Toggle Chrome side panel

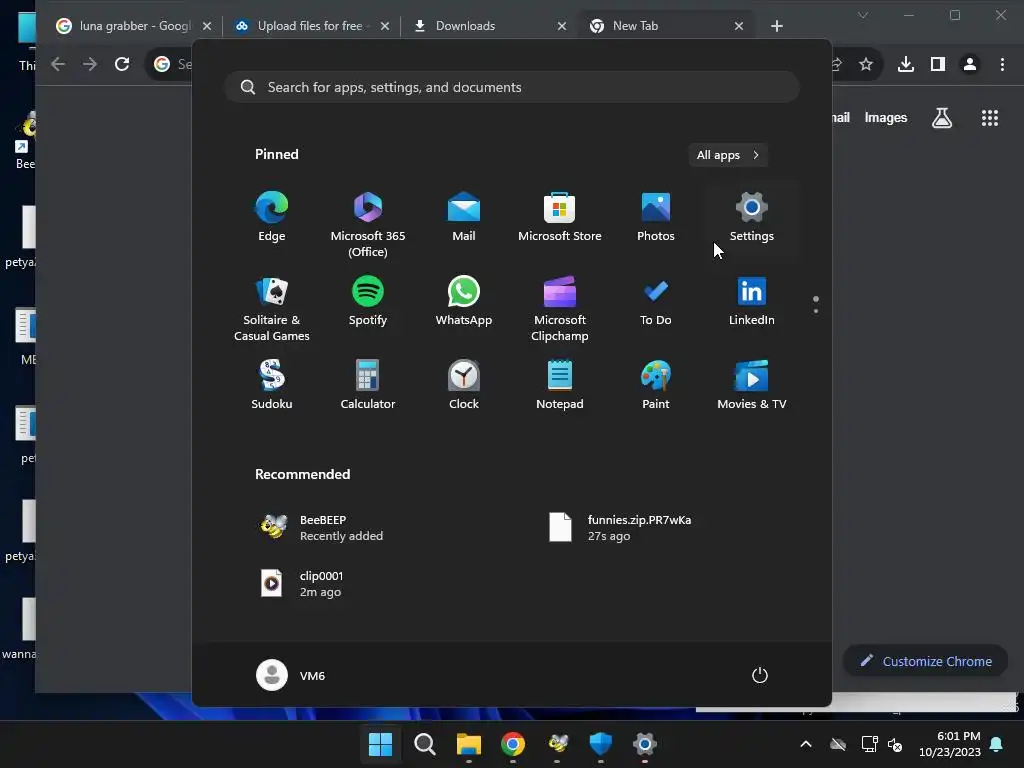pos(938,64)
